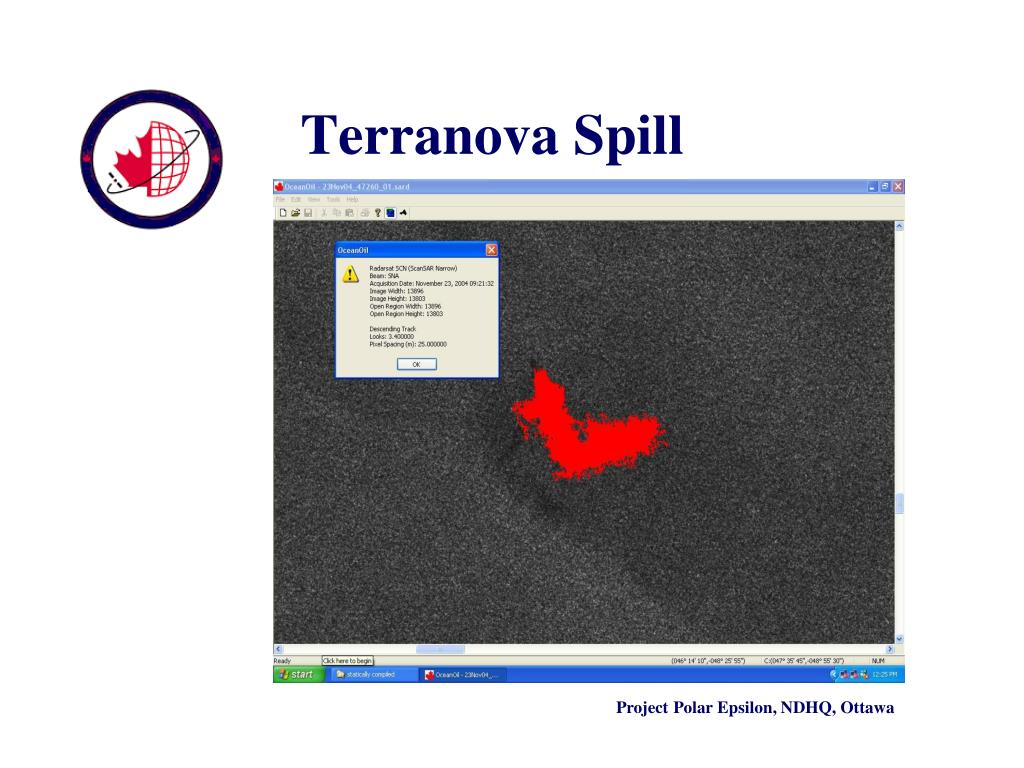Click the horizontal scrollbar left arrow

point(278,649)
